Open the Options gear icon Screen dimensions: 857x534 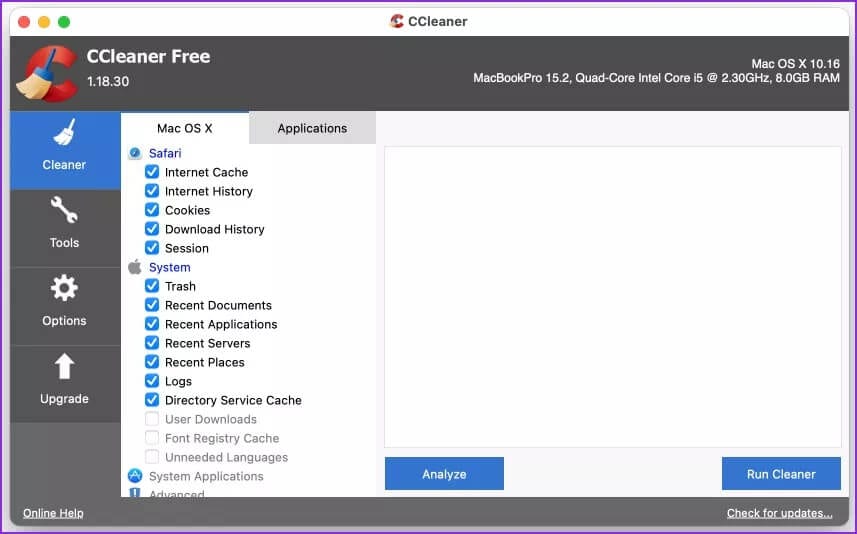pyautogui.click(x=64, y=288)
